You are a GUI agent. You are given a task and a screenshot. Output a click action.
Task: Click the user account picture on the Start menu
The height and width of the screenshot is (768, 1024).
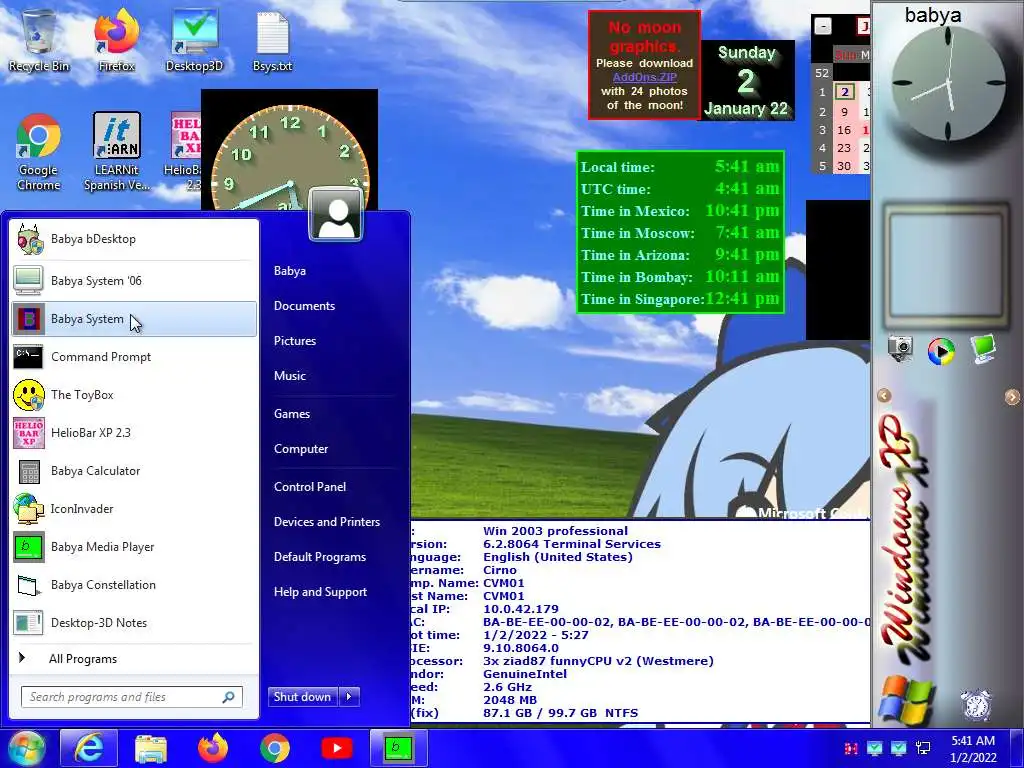336,214
